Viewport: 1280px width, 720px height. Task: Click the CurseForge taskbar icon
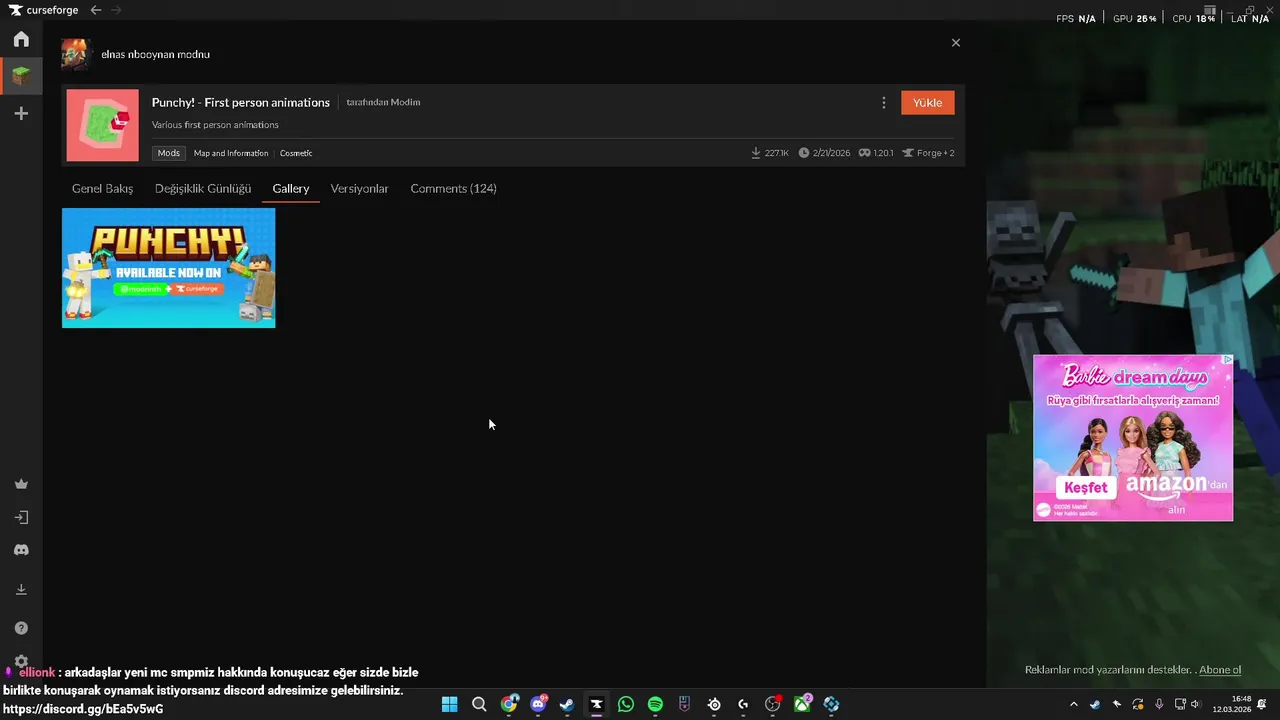597,704
